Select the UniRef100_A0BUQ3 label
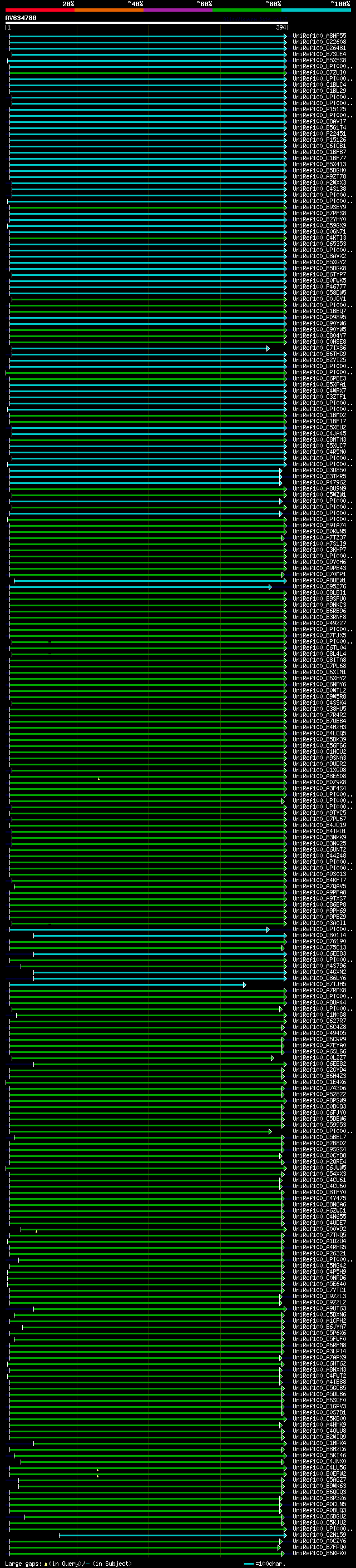Screen dimensions: 356x1568 (319, 1510)
